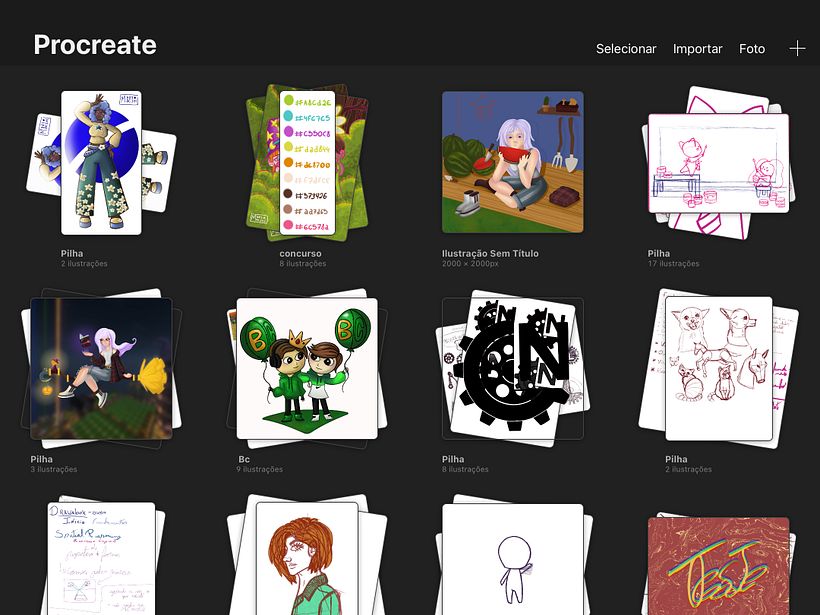Screen dimensions: 820x615
Task: Open the dog and cat sketches stack
Action: [x=718, y=367]
